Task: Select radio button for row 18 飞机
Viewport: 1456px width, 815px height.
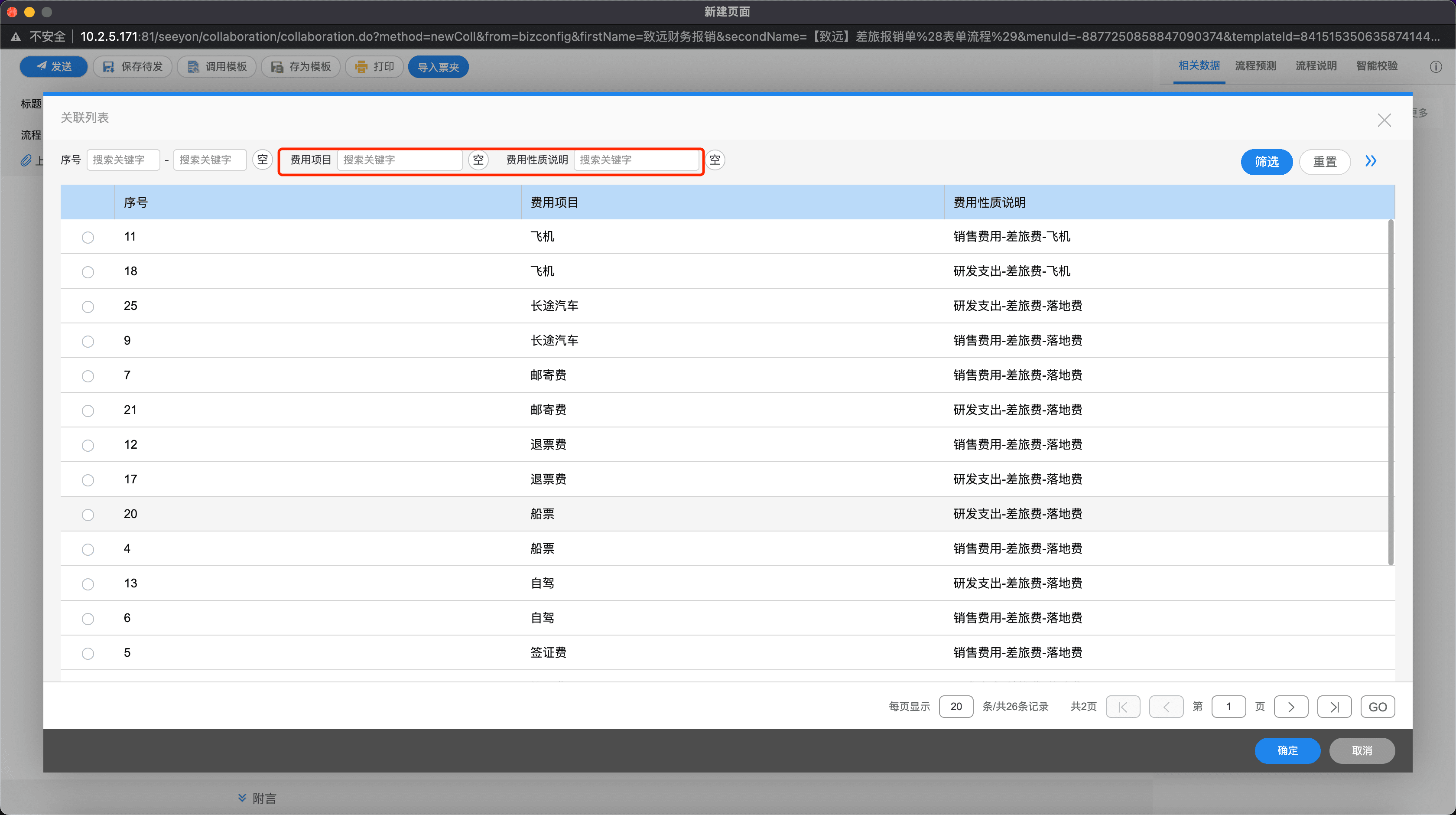Action: [88, 272]
